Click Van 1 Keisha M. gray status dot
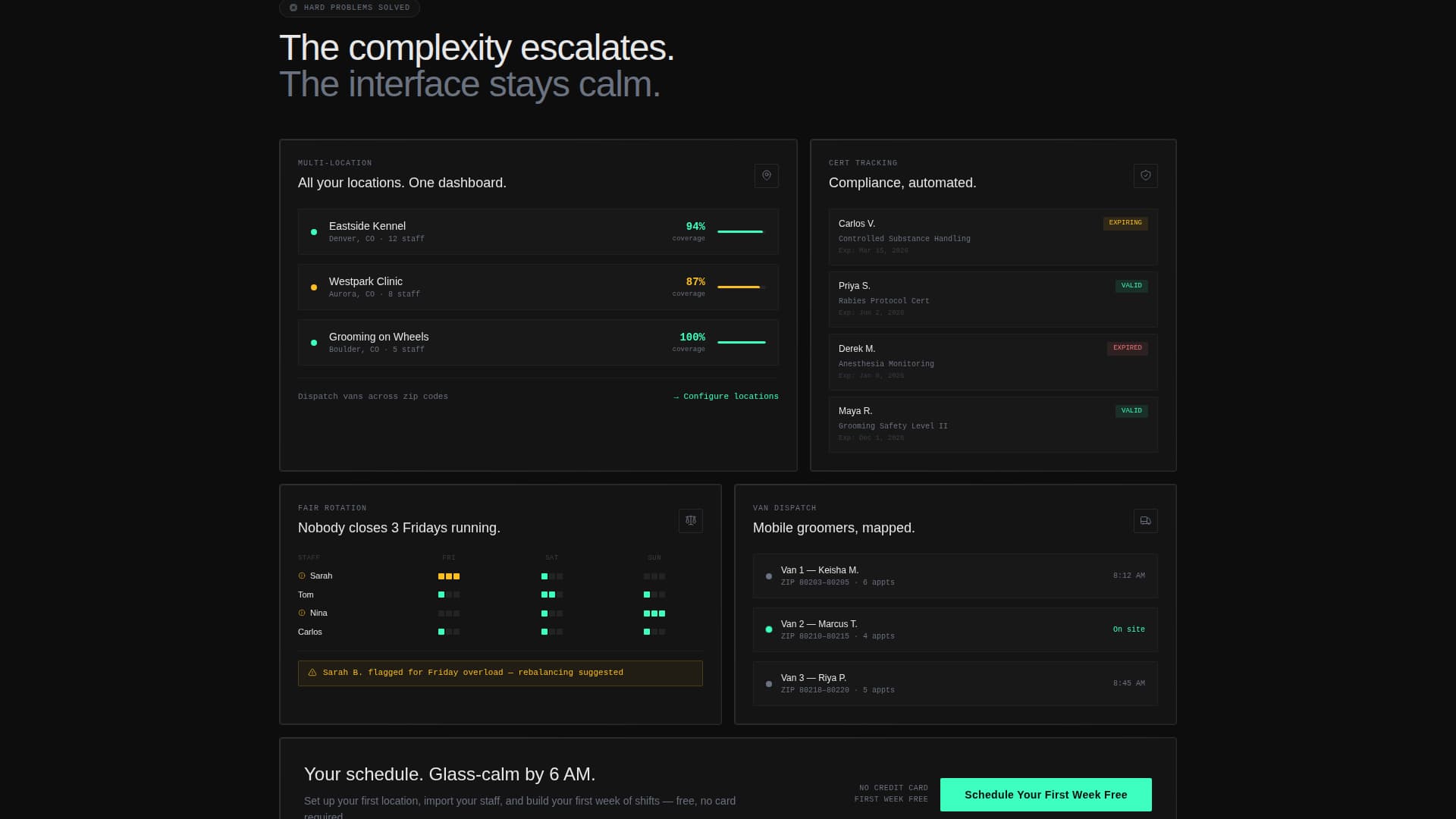Image resolution: width=1456 pixels, height=819 pixels. 769,576
